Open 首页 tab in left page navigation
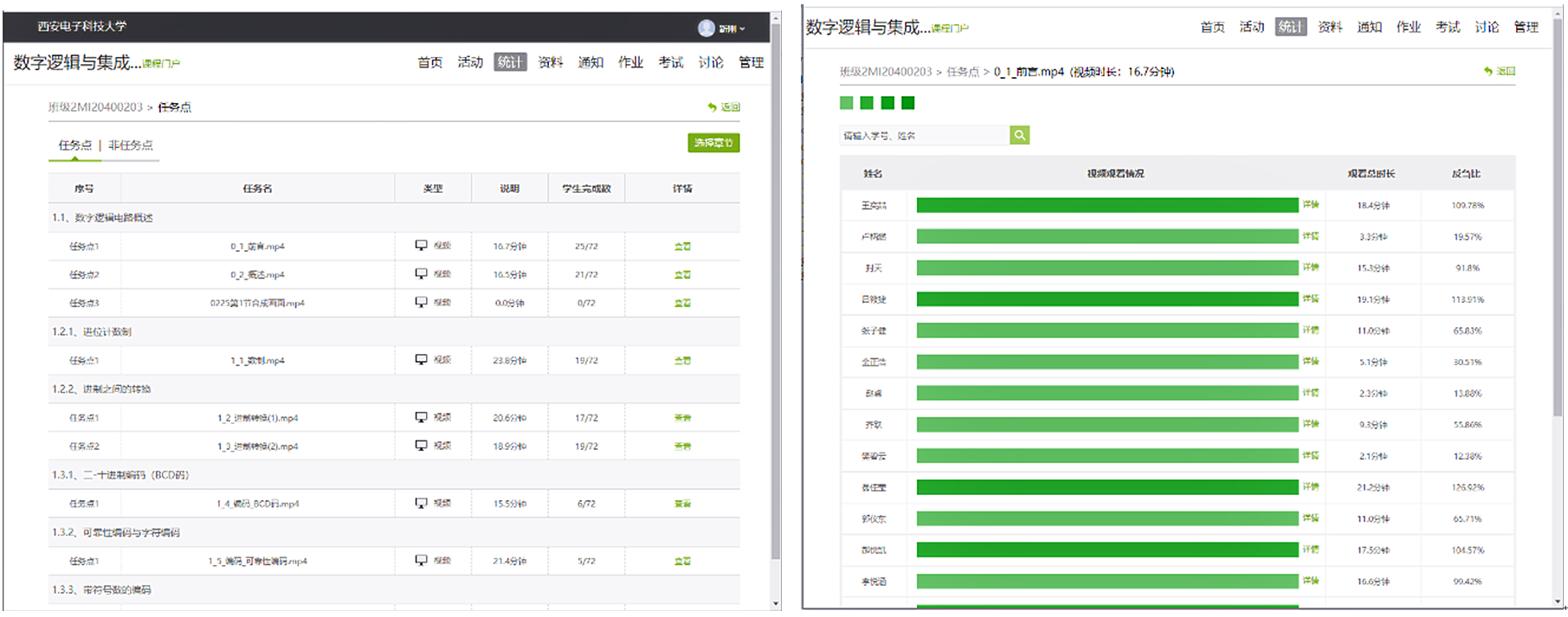 tap(429, 62)
